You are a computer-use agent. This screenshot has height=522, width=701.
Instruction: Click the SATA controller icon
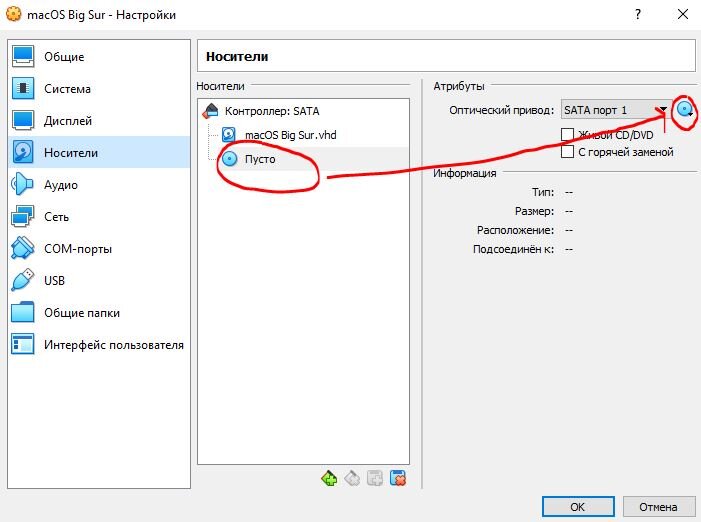[x=210, y=111]
